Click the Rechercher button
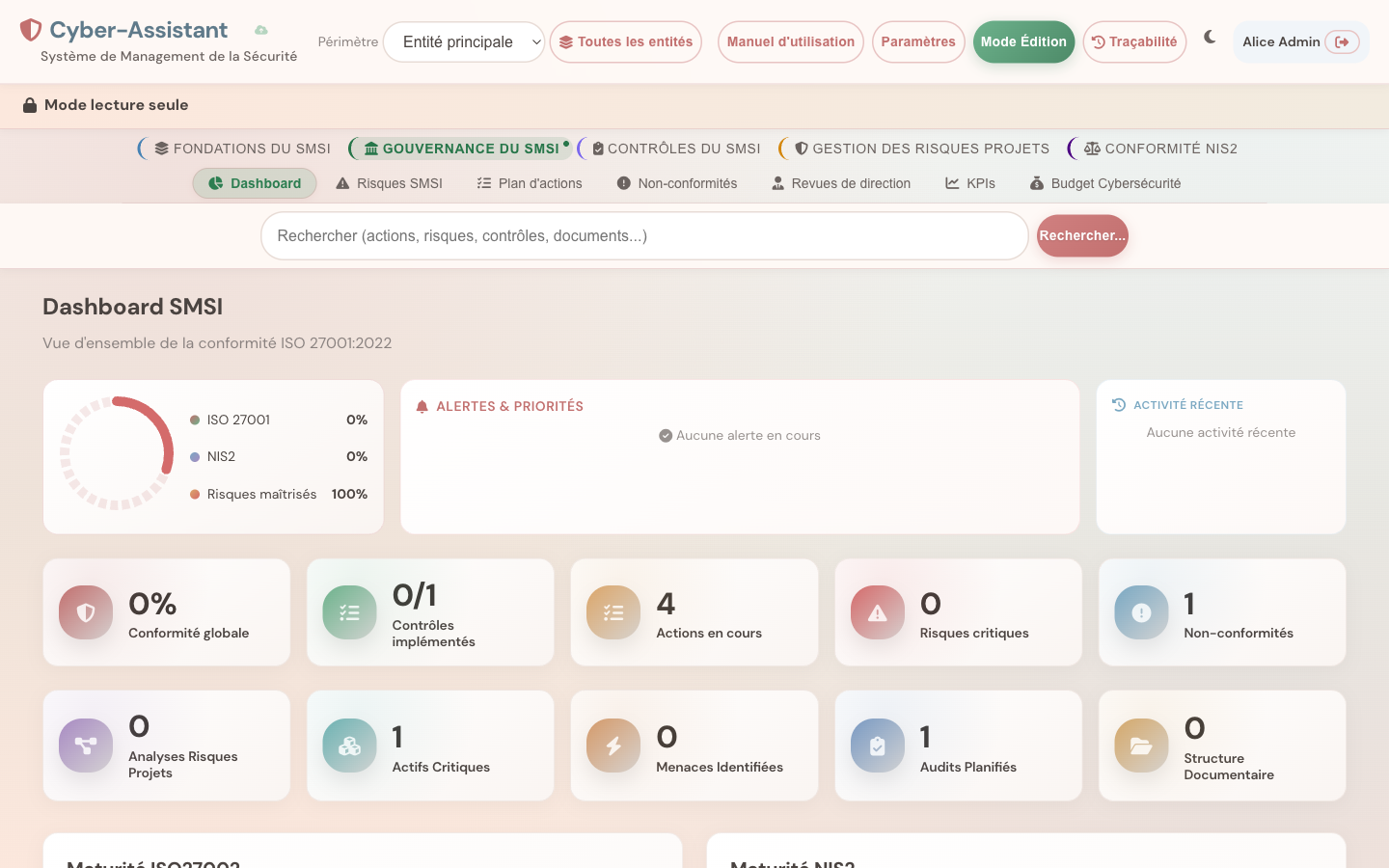This screenshot has height=868, width=1389. [1082, 235]
